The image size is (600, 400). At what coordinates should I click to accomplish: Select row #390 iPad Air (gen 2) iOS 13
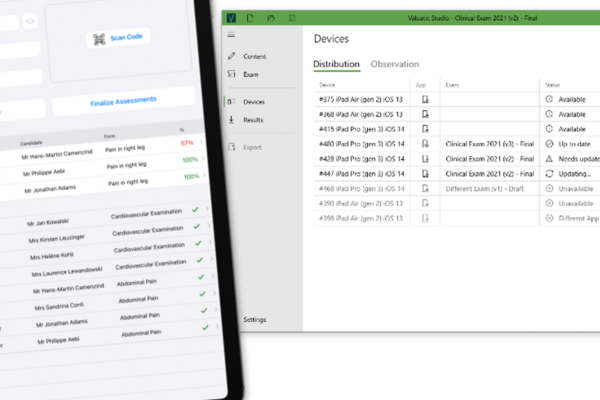[457, 204]
